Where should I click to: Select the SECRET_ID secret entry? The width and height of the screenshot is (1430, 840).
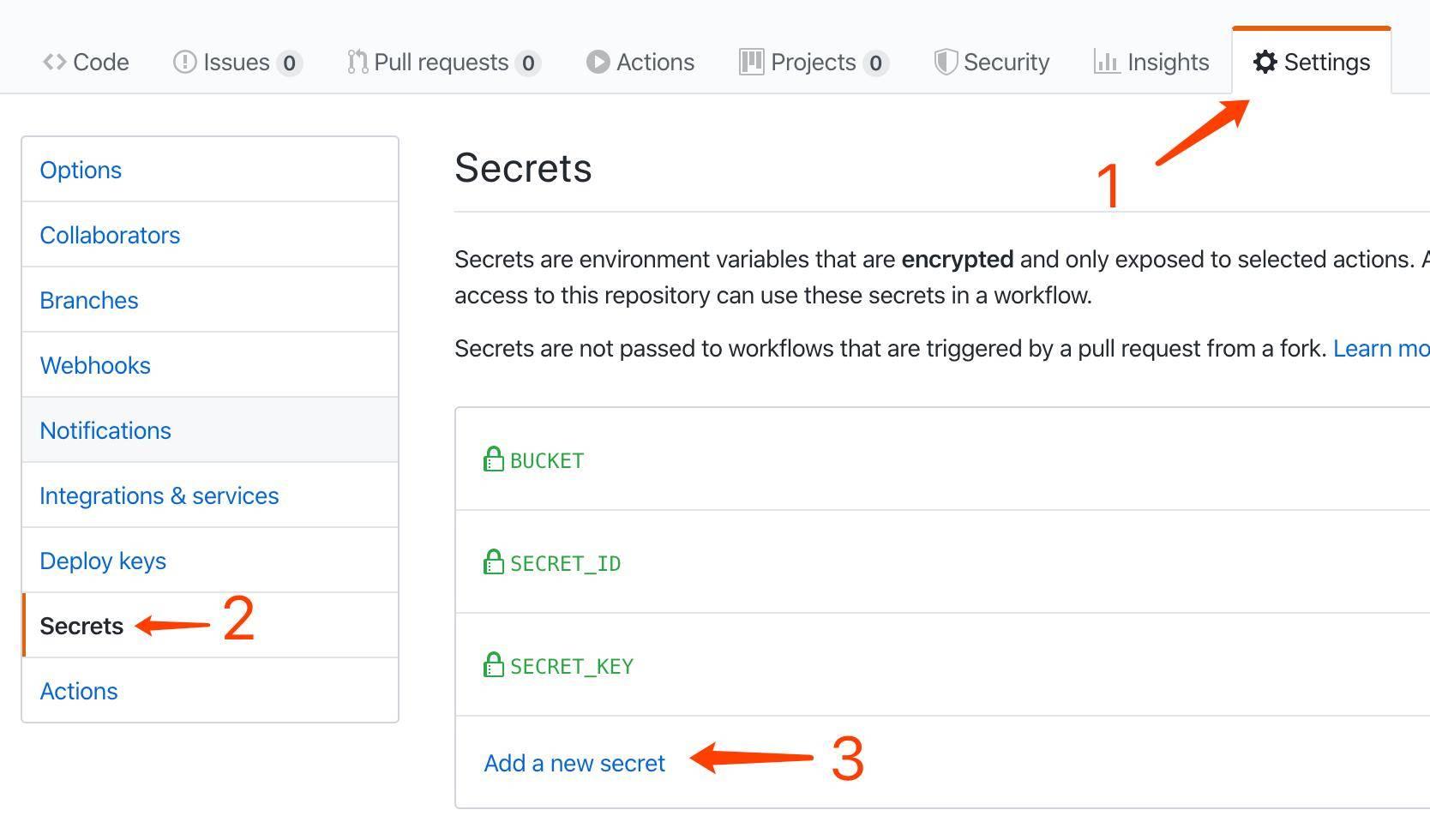coord(563,562)
